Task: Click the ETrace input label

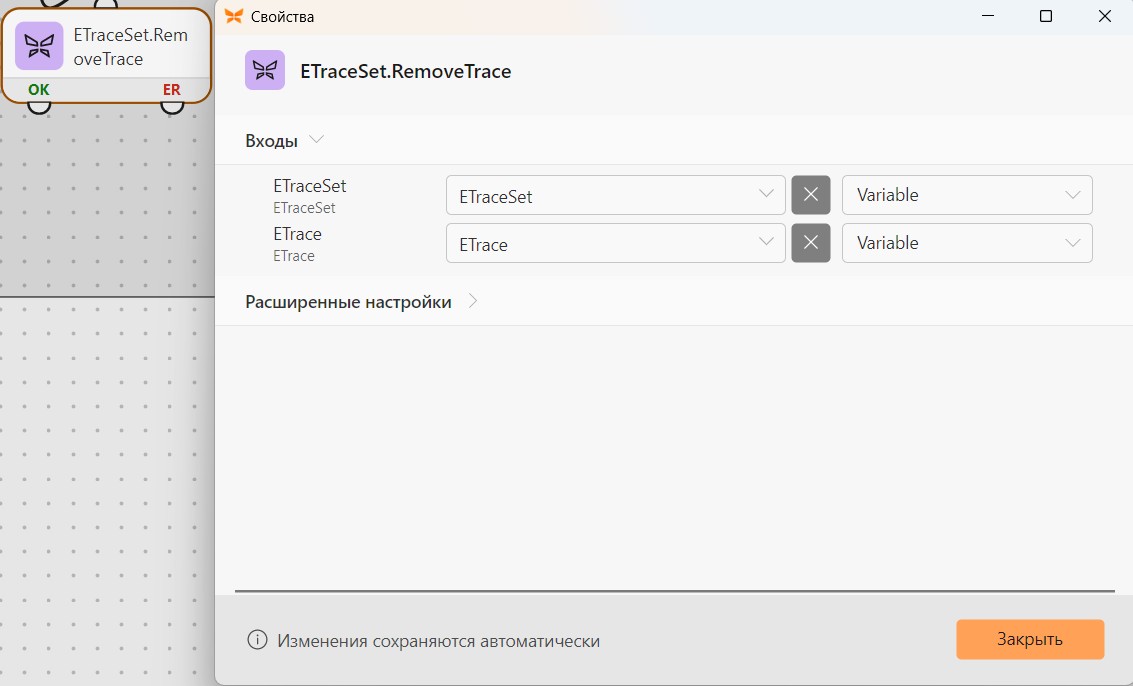Action: 297,233
